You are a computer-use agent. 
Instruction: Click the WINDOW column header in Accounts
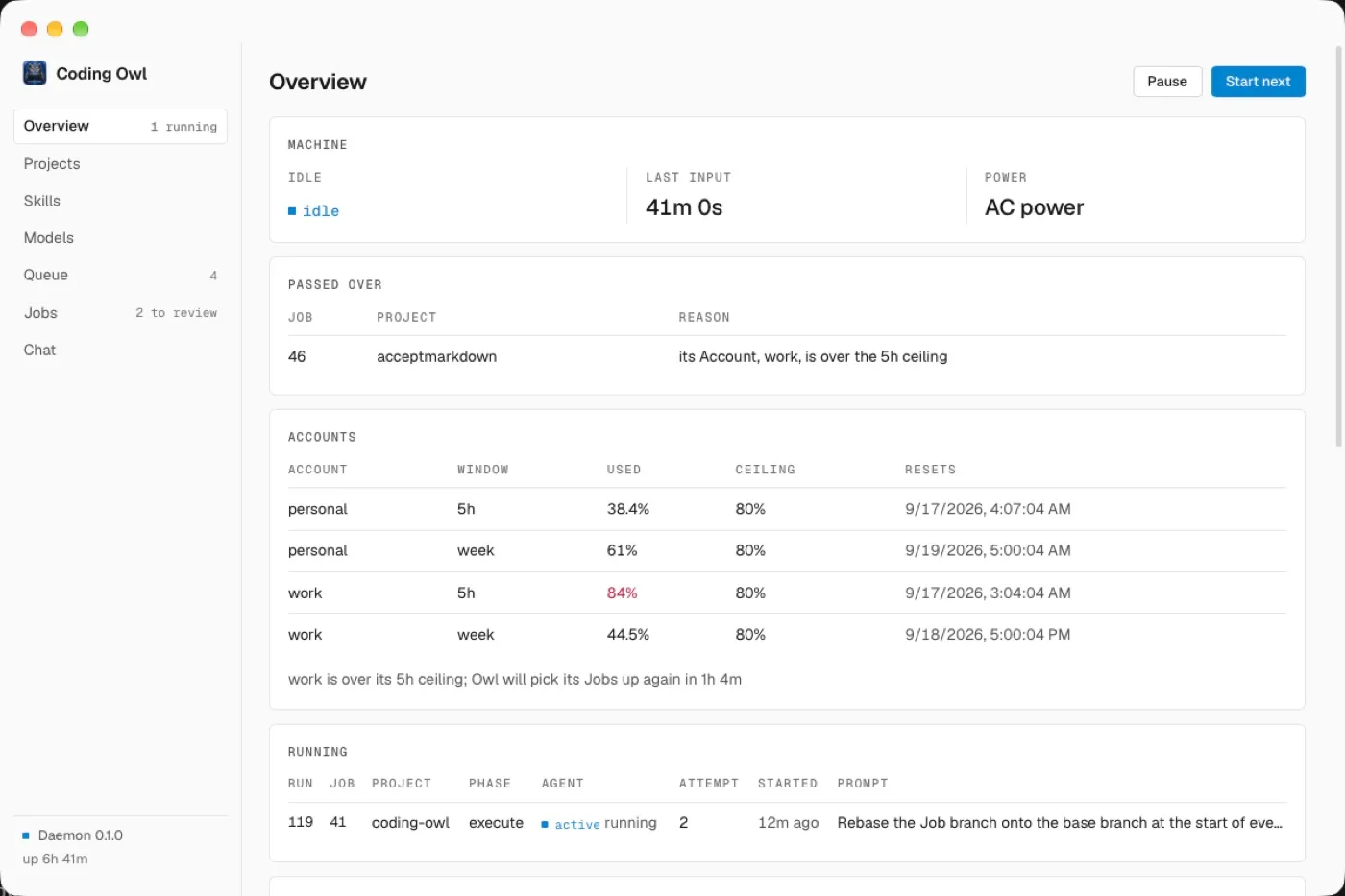(482, 470)
